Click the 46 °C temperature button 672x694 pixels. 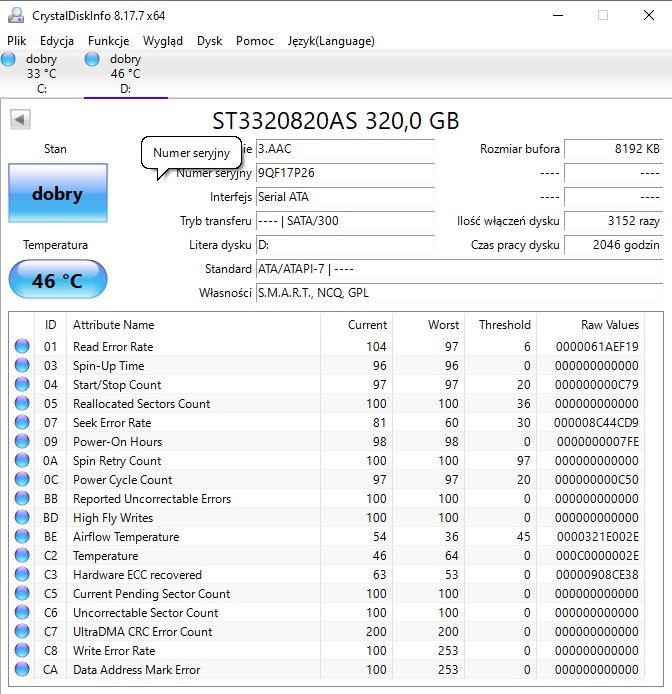(58, 280)
